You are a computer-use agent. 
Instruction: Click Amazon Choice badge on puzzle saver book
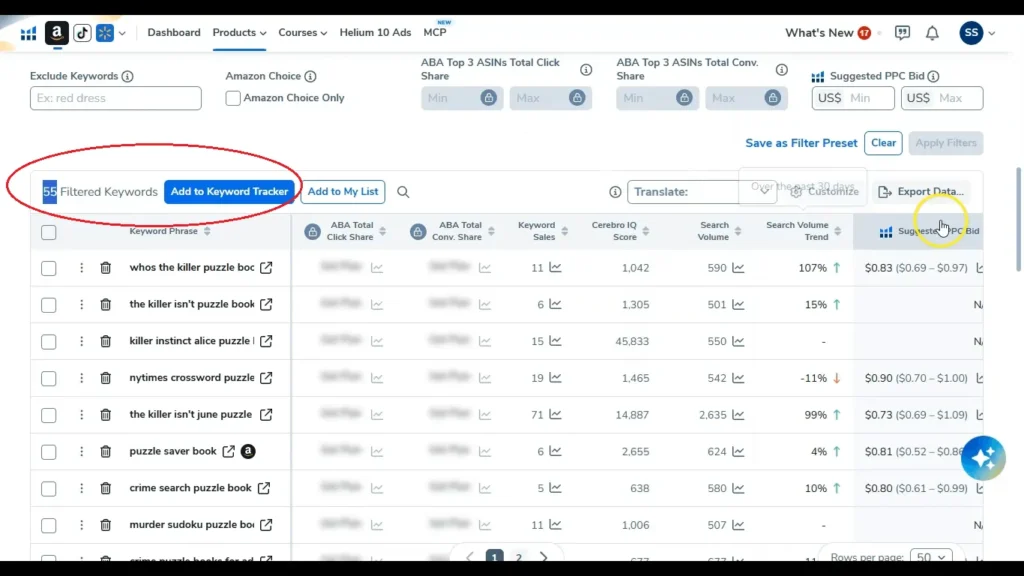click(x=248, y=451)
